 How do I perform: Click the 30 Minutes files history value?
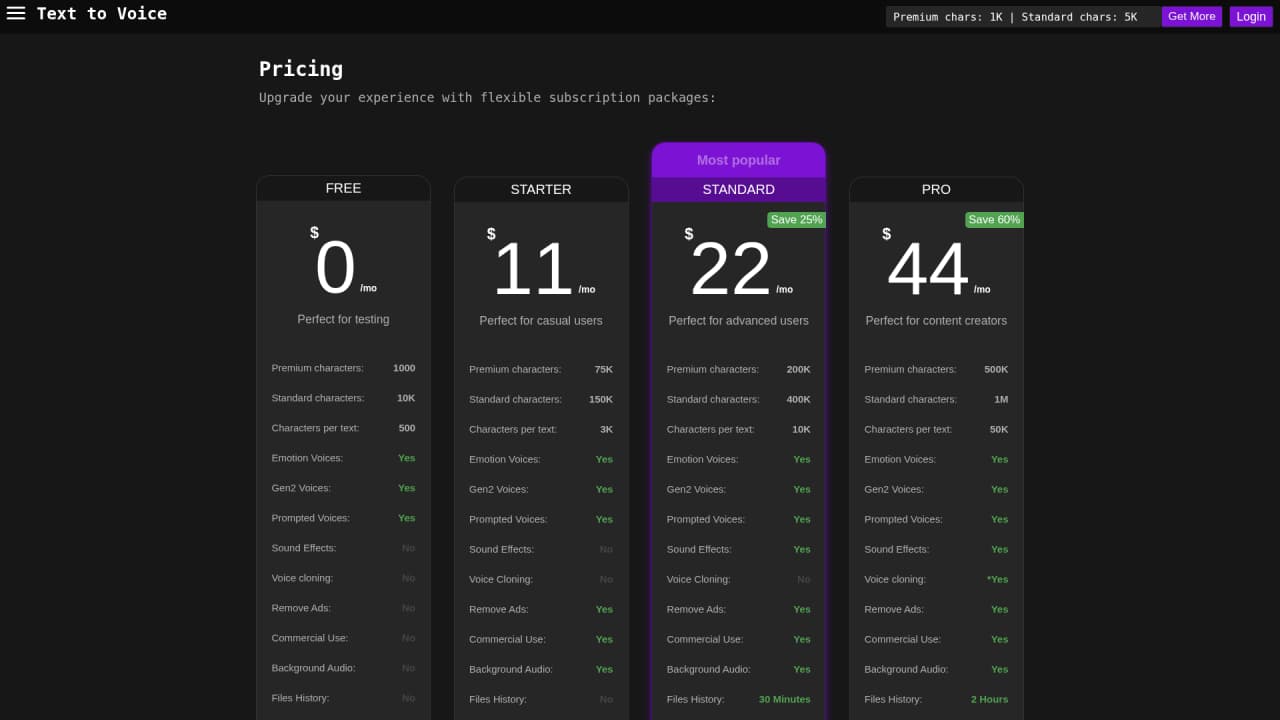785,699
